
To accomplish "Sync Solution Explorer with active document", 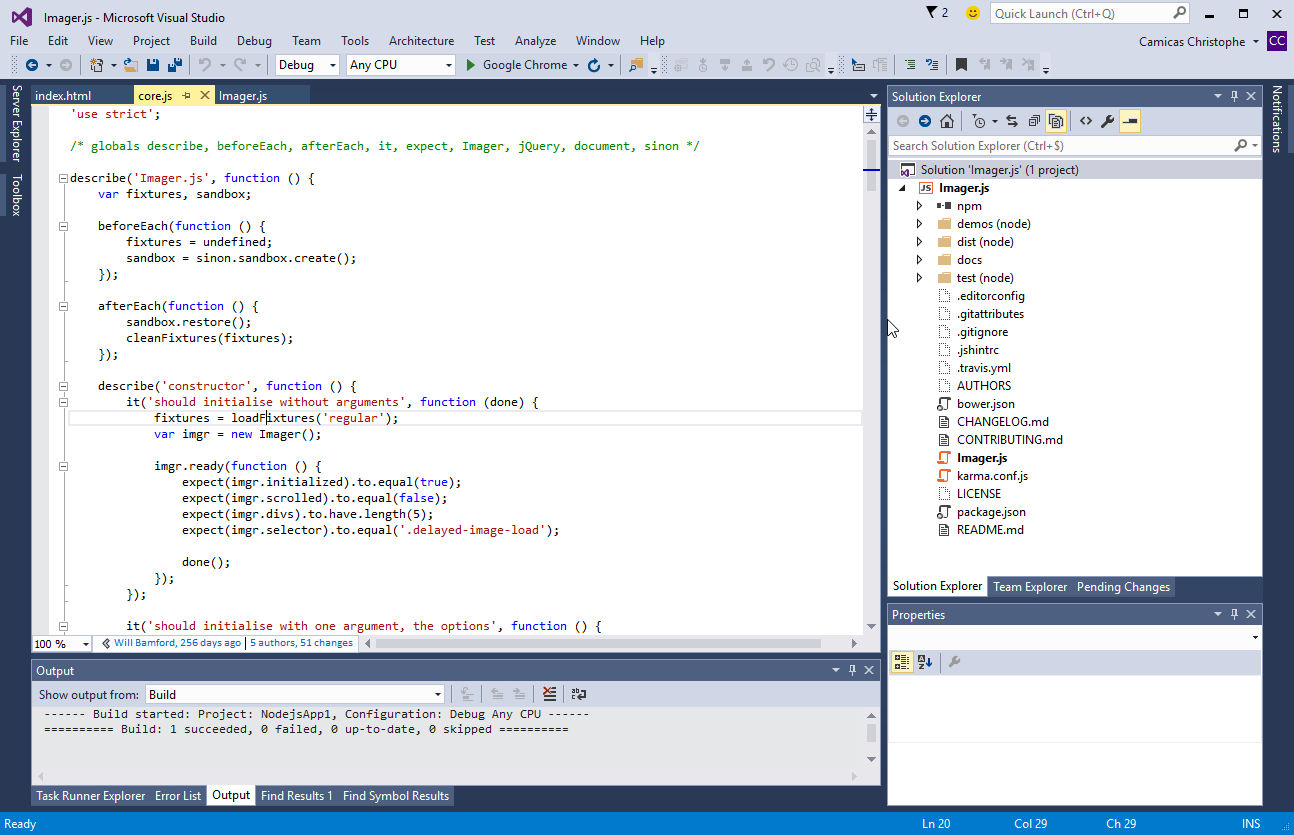I will click(1011, 120).
